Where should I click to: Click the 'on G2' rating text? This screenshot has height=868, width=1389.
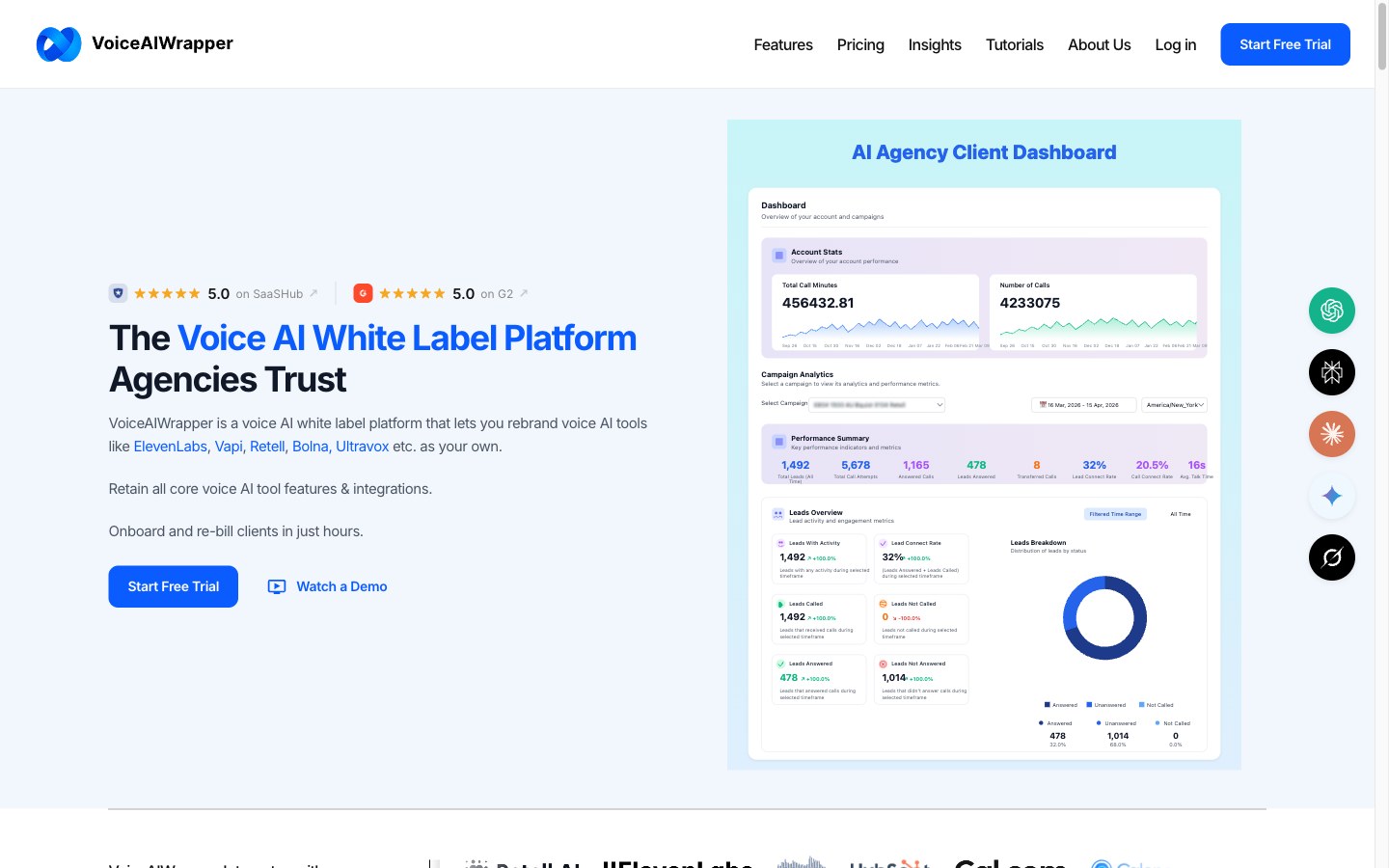(x=497, y=294)
